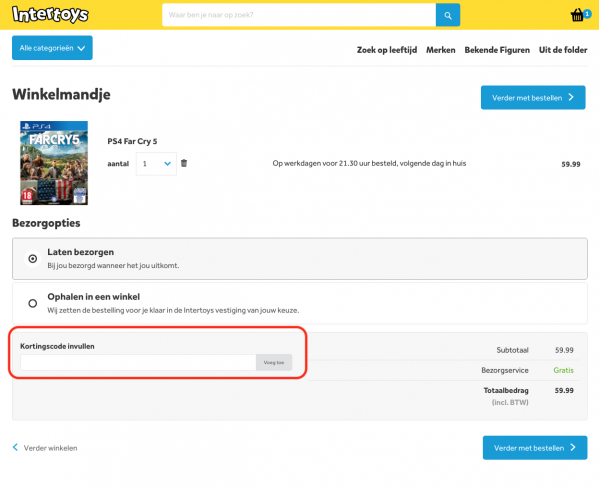Open Uit de folder menu item
Screen dimensions: 599x489
click(563, 50)
